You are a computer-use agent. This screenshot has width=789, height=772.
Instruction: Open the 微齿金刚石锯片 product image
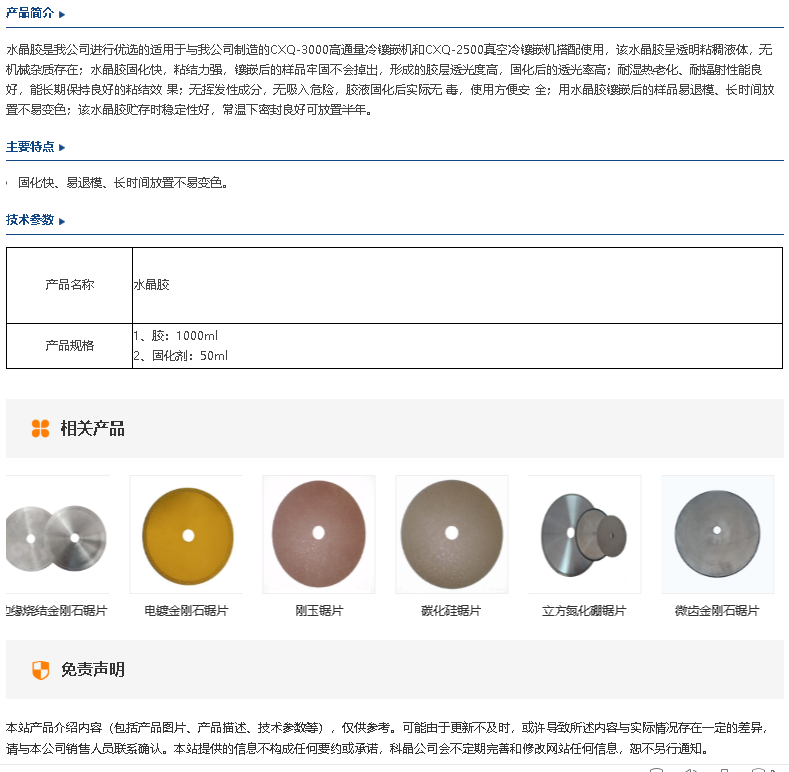pos(717,535)
